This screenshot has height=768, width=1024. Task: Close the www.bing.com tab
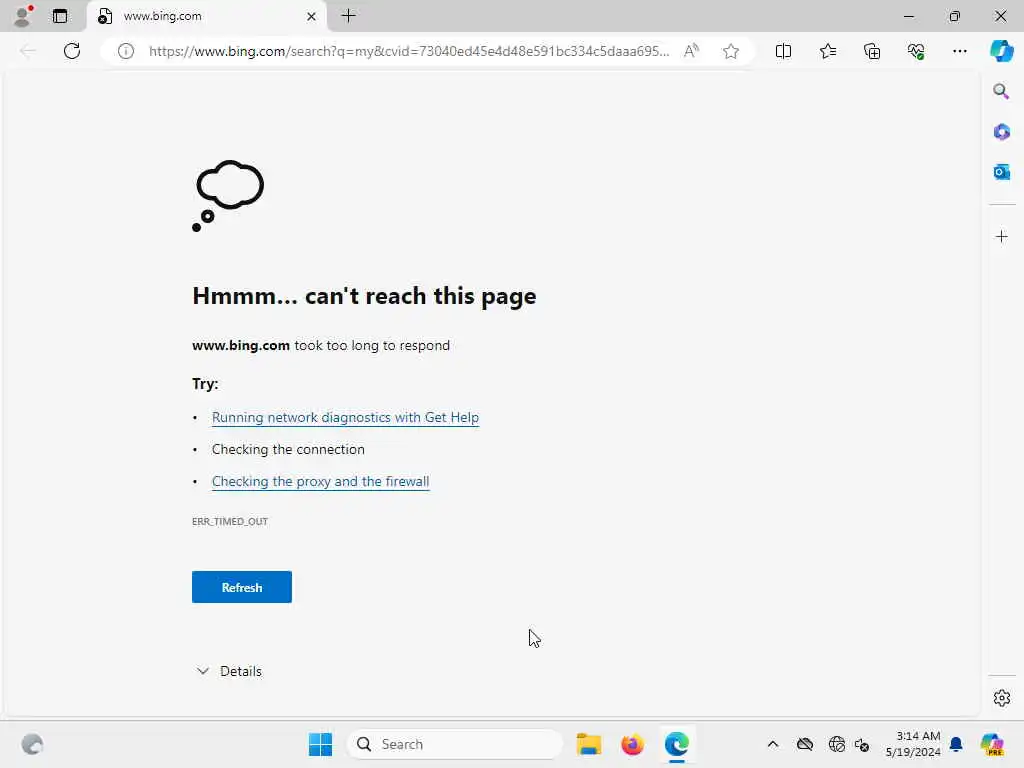[312, 16]
